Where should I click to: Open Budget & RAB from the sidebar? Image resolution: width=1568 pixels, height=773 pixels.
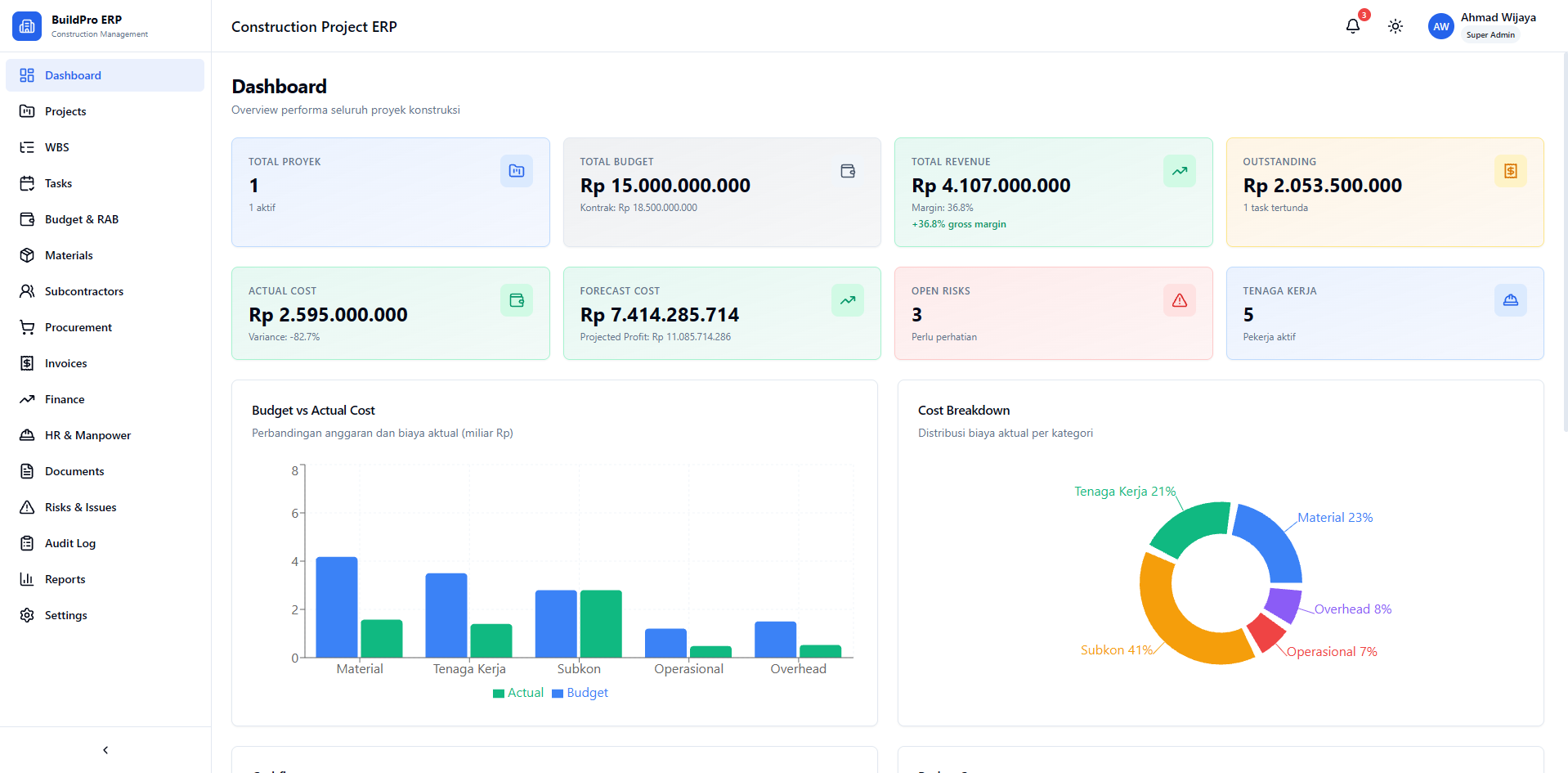tap(82, 219)
